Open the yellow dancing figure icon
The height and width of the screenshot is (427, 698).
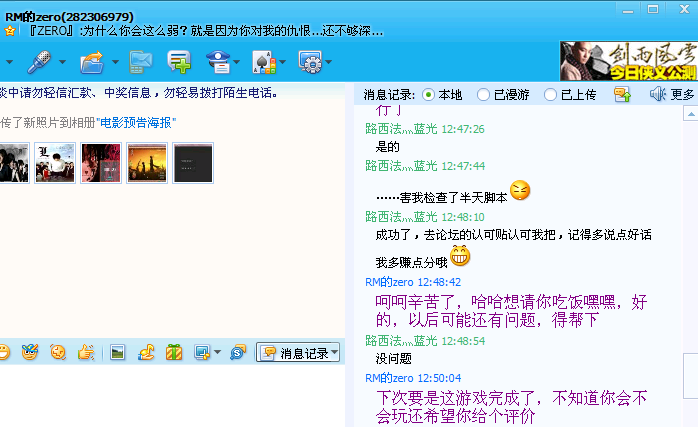146,352
